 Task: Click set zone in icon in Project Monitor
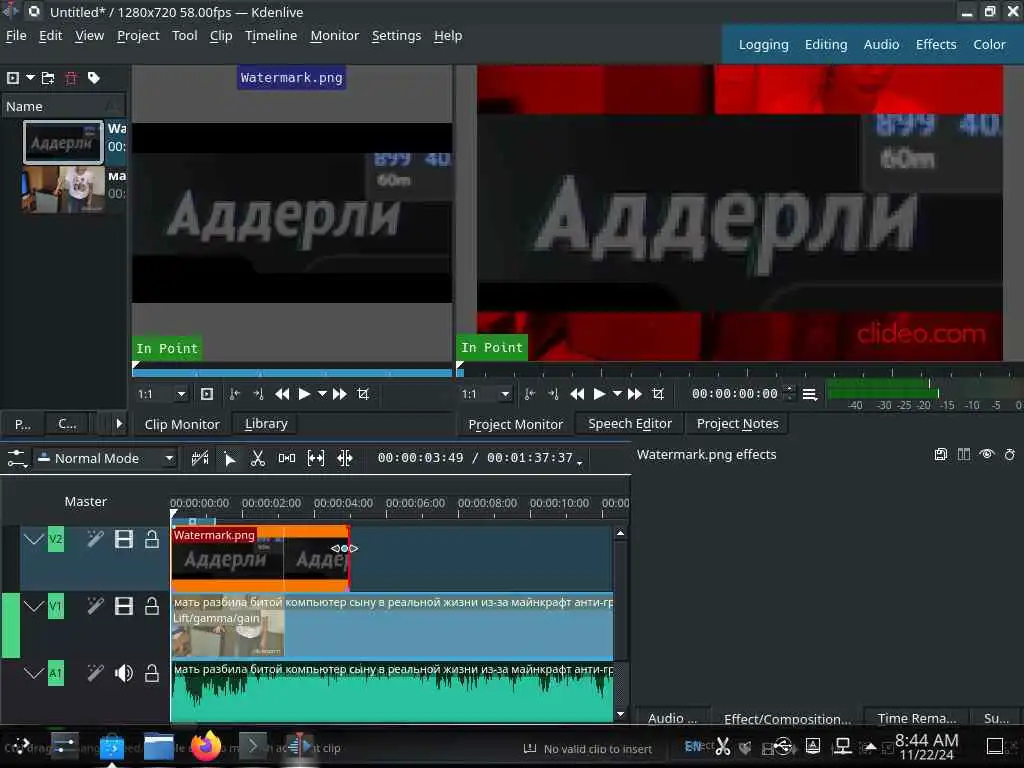click(x=530, y=394)
